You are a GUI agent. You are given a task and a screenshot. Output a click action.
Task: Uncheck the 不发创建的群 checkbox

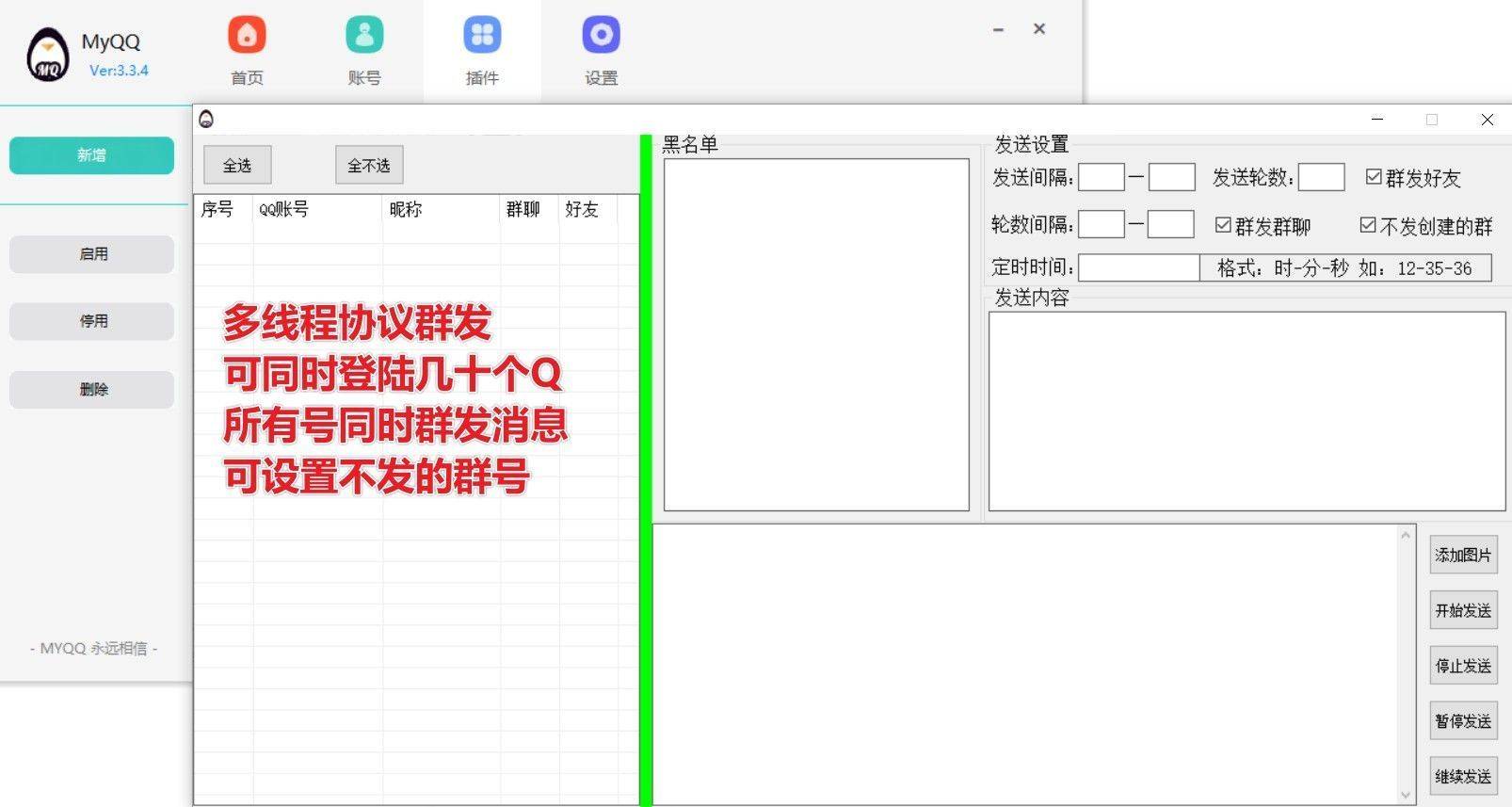coord(1368,225)
